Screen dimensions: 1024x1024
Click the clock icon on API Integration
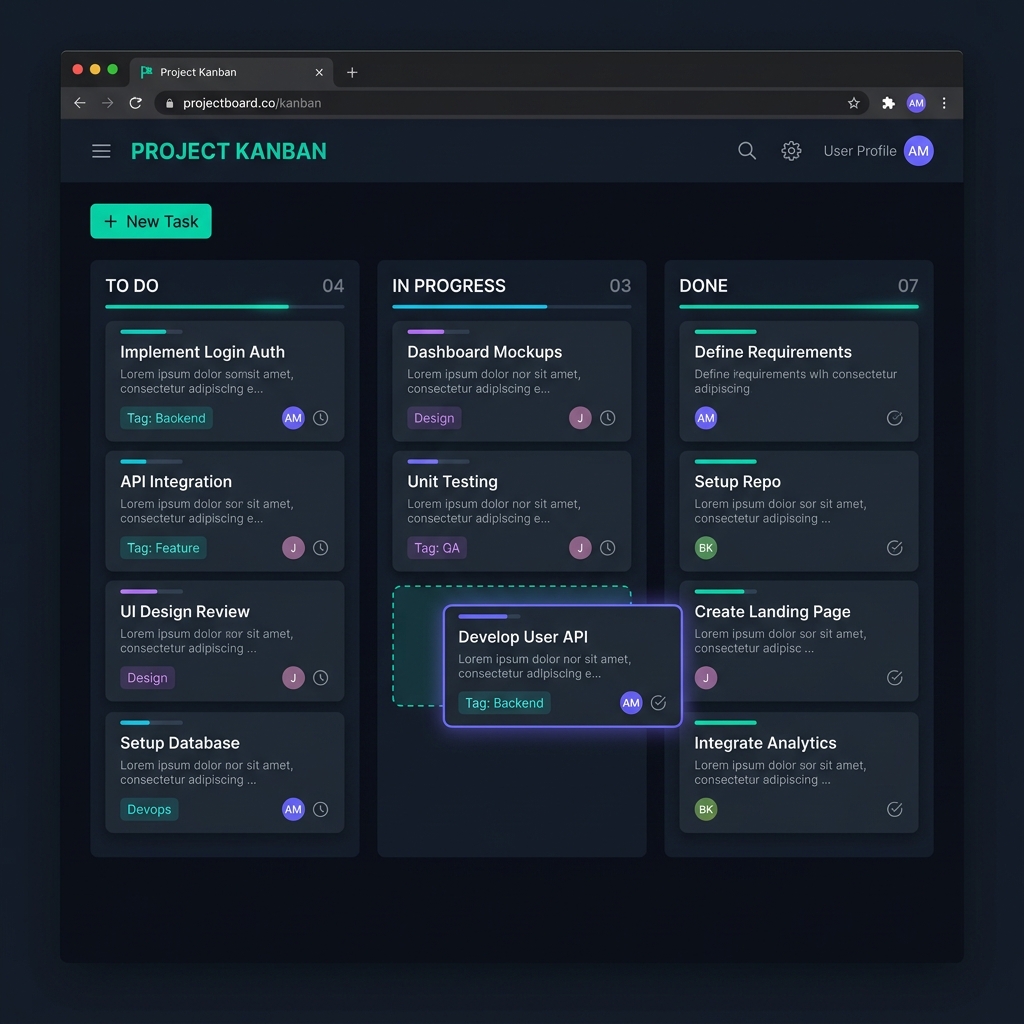point(320,548)
